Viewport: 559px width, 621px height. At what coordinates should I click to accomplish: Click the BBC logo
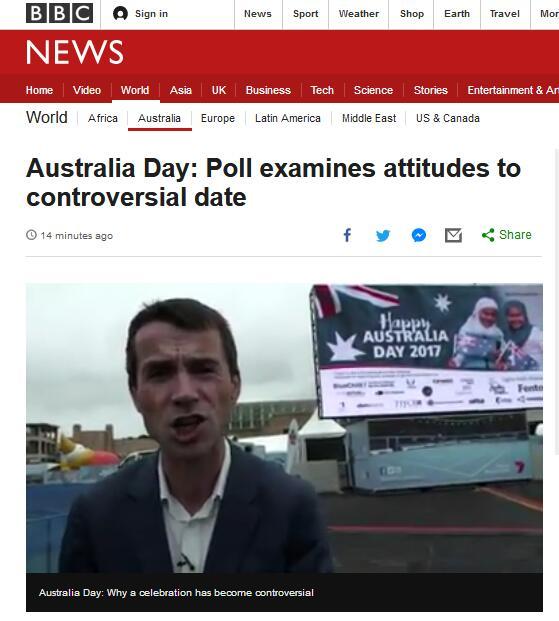59,13
